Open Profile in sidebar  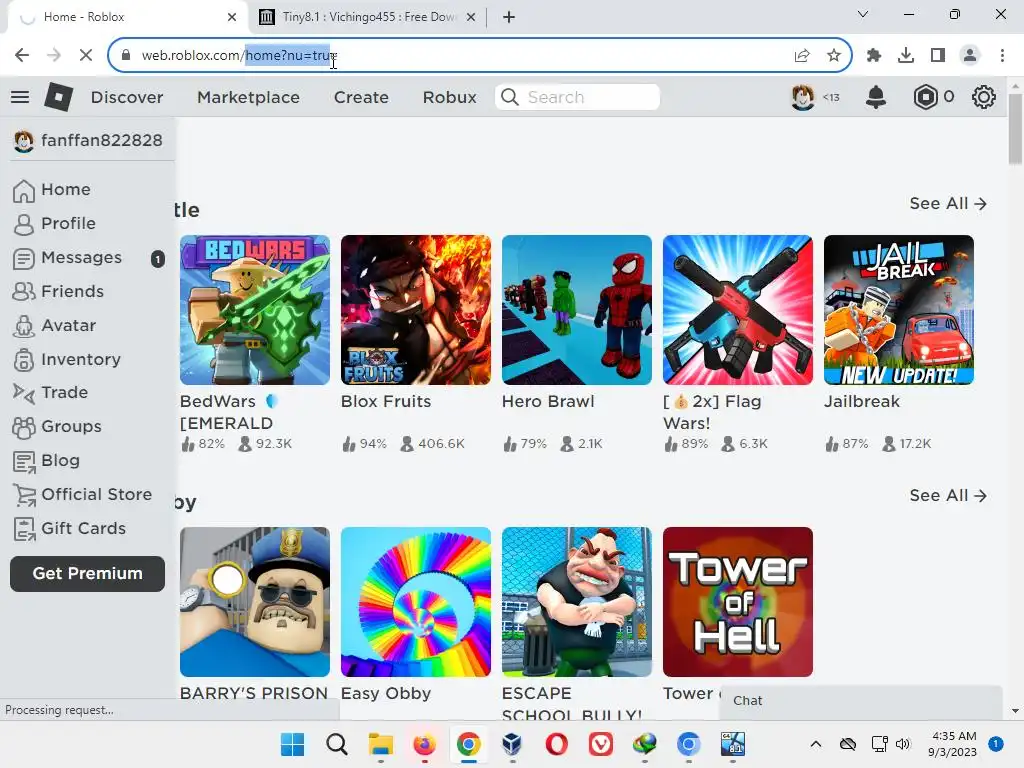55,223
